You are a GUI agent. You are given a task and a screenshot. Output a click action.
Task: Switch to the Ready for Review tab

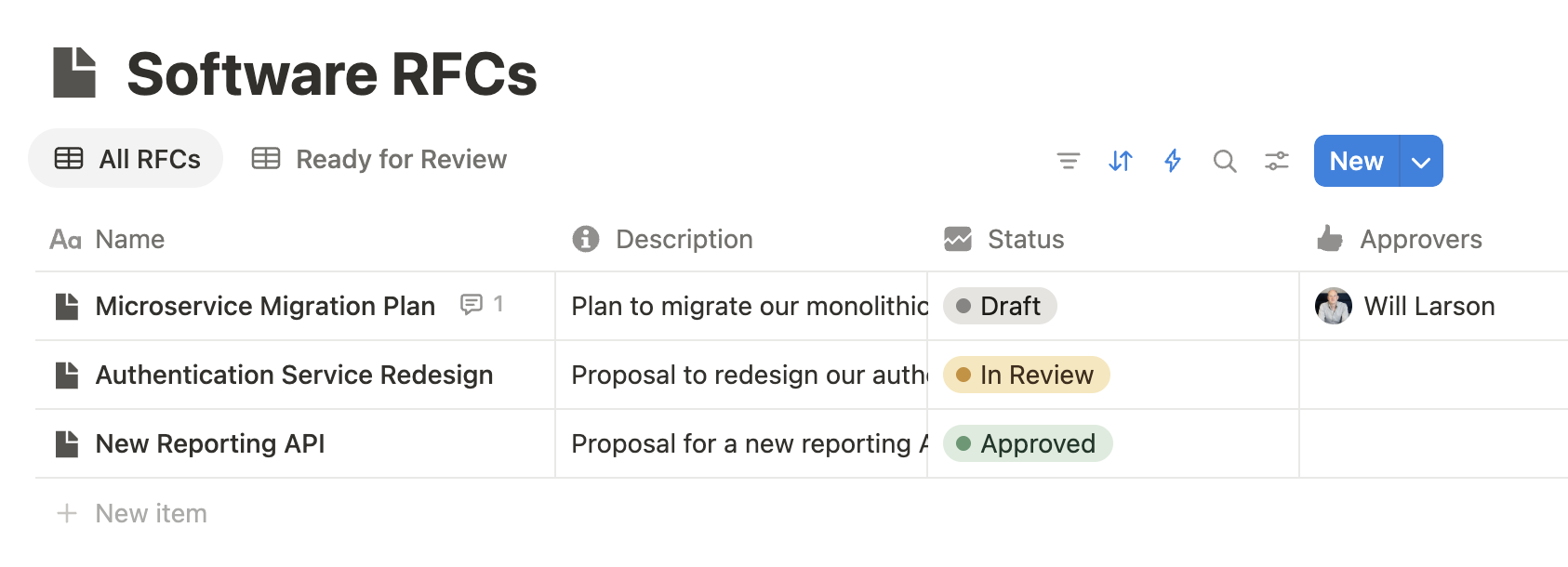click(x=379, y=159)
